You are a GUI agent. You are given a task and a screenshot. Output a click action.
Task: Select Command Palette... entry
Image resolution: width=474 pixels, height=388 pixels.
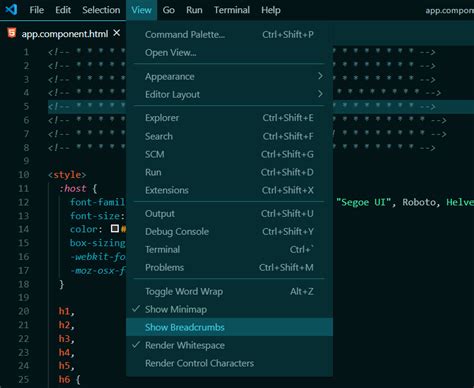pos(229,34)
